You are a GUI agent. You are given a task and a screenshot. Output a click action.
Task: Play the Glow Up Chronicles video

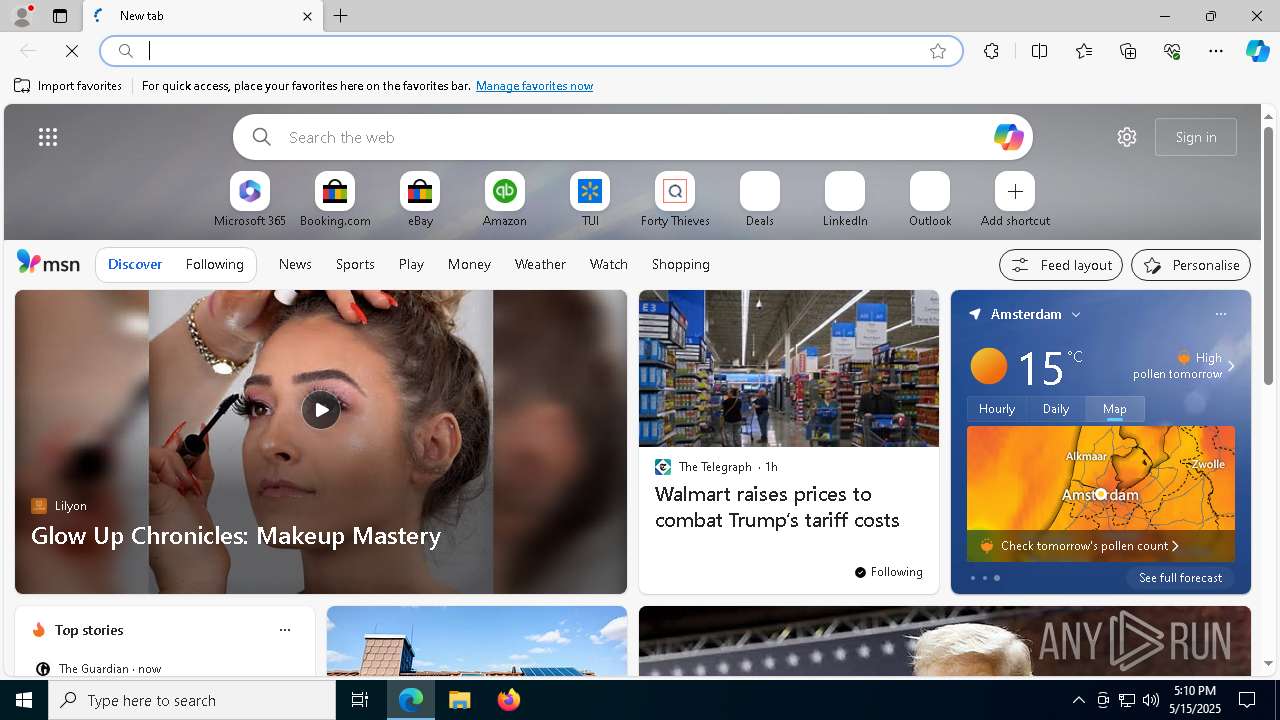321,409
